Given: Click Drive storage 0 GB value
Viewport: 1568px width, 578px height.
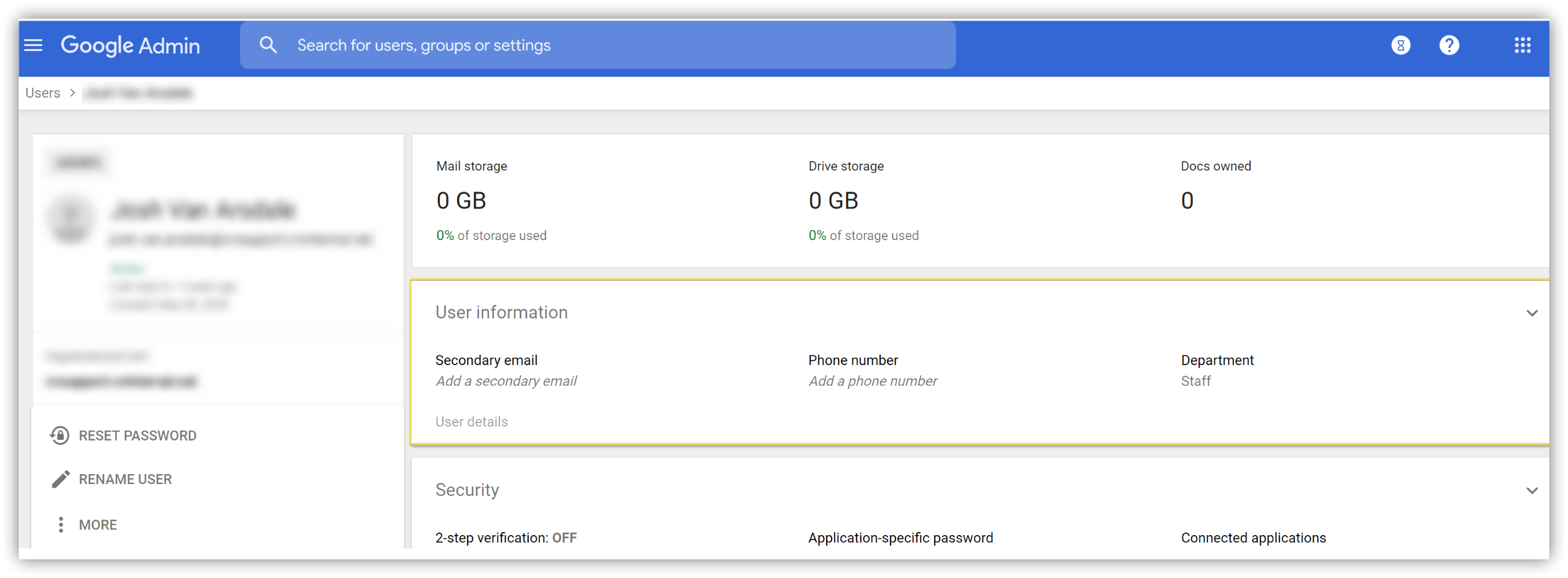Looking at the screenshot, I should pyautogui.click(x=833, y=200).
